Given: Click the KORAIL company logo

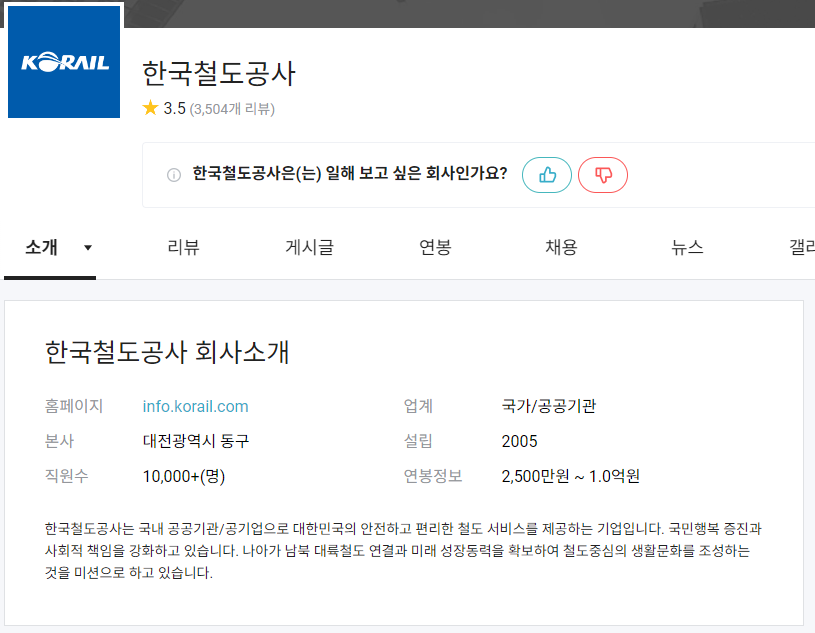Looking at the screenshot, I should 64,62.
